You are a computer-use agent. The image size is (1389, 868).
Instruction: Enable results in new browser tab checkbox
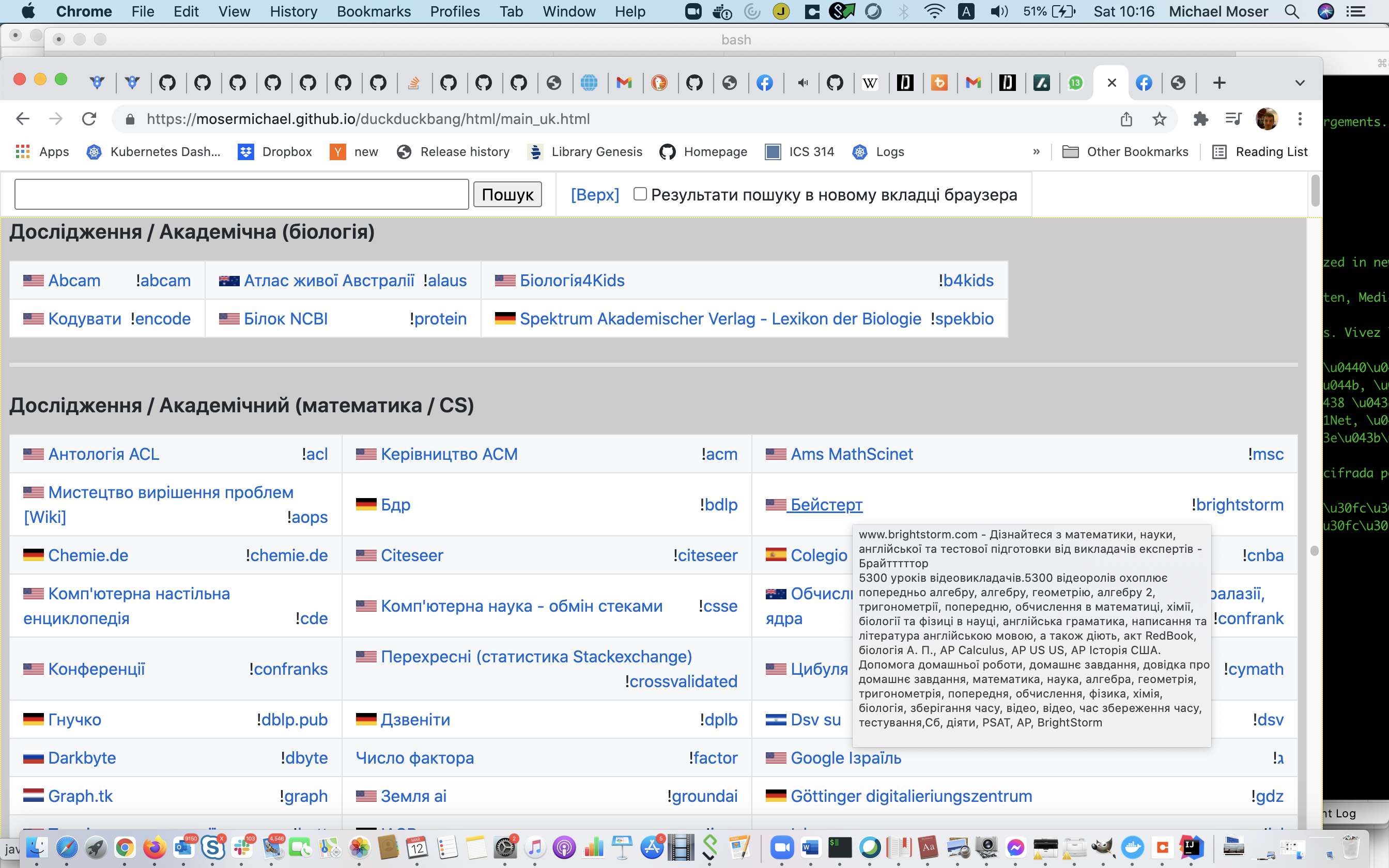pos(640,194)
